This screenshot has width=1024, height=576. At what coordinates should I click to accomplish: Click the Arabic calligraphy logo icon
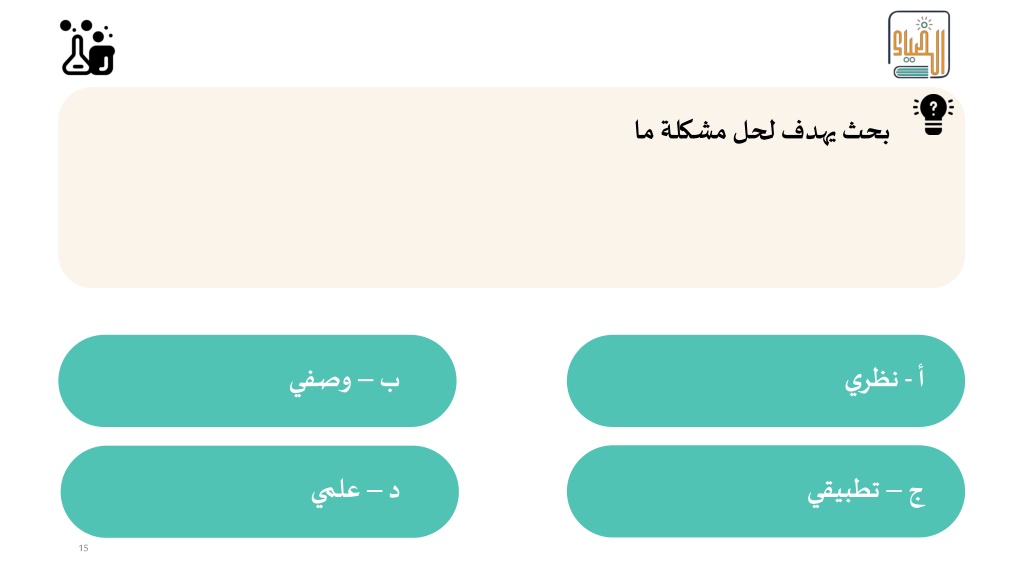pos(919,44)
